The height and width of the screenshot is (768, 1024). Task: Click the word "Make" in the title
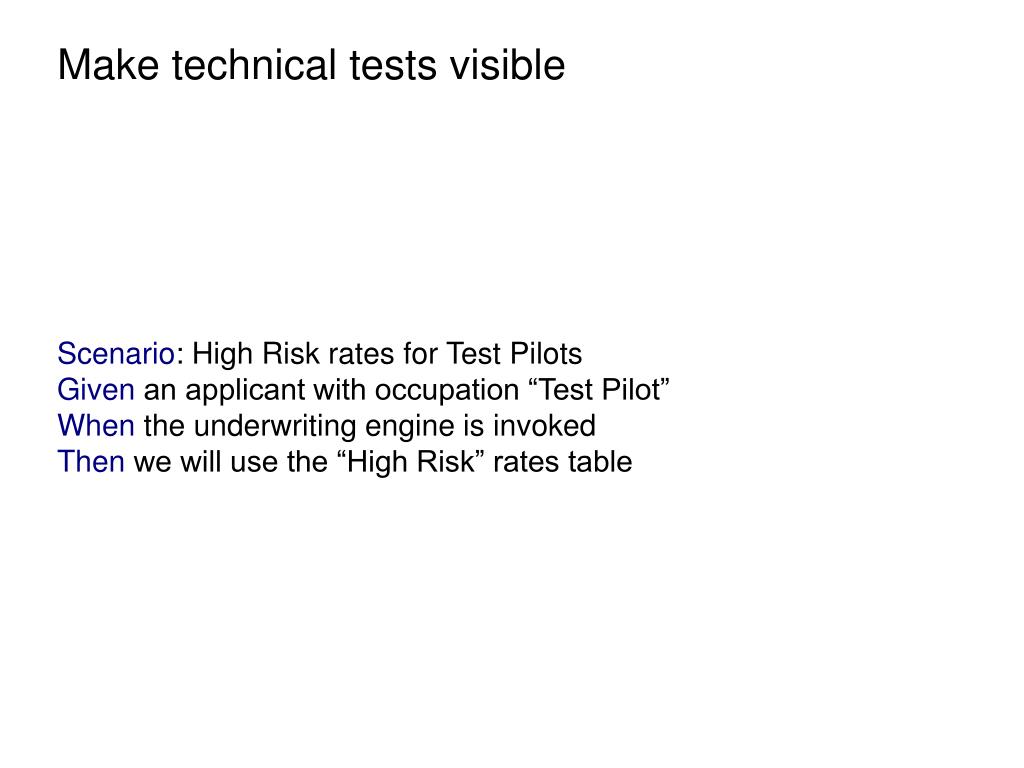[108, 65]
